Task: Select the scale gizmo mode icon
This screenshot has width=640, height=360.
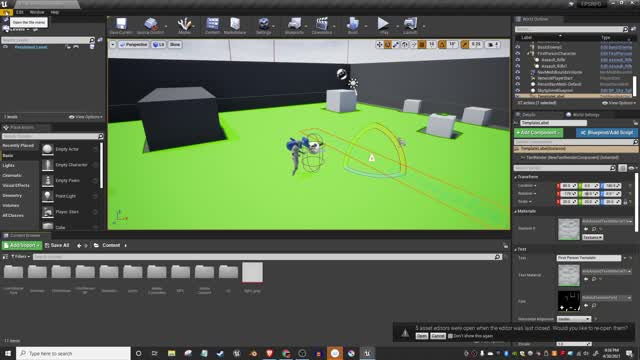Action: [396, 44]
